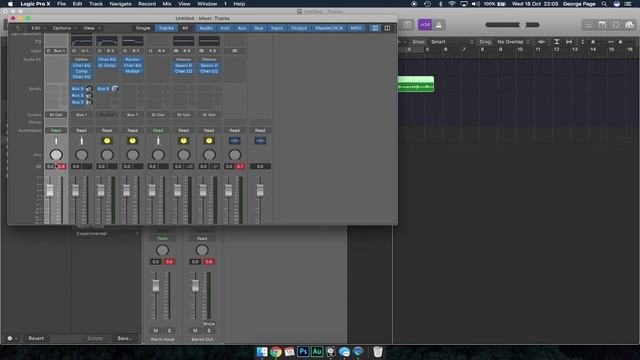
Task: Open Finder from the Dock
Action: tap(262, 351)
